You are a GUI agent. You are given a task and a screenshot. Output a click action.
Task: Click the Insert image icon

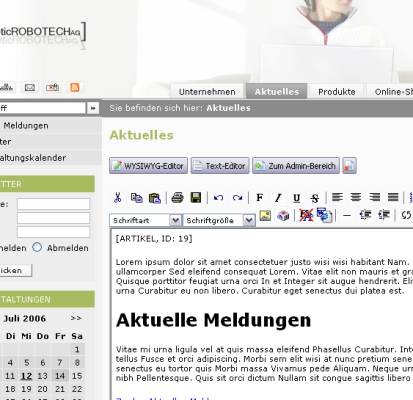pos(265,215)
